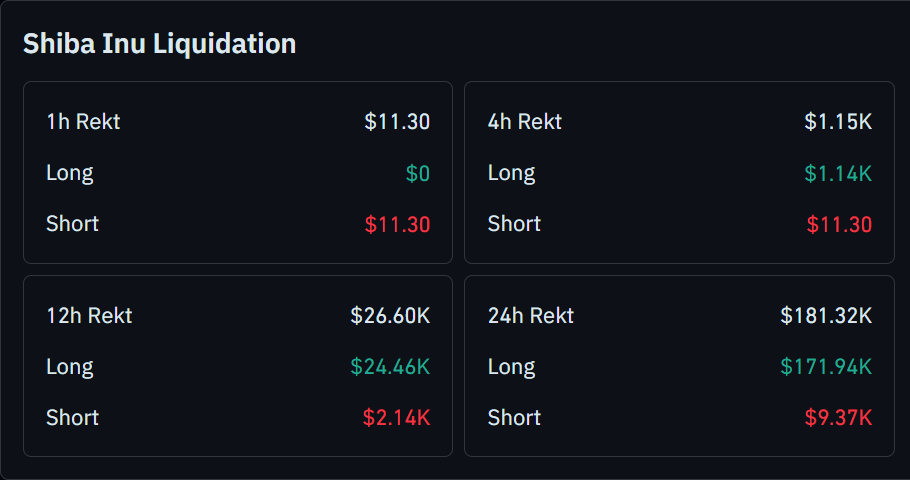
Task: Select the red $11.30 Short in 4h card
Action: [x=839, y=224]
